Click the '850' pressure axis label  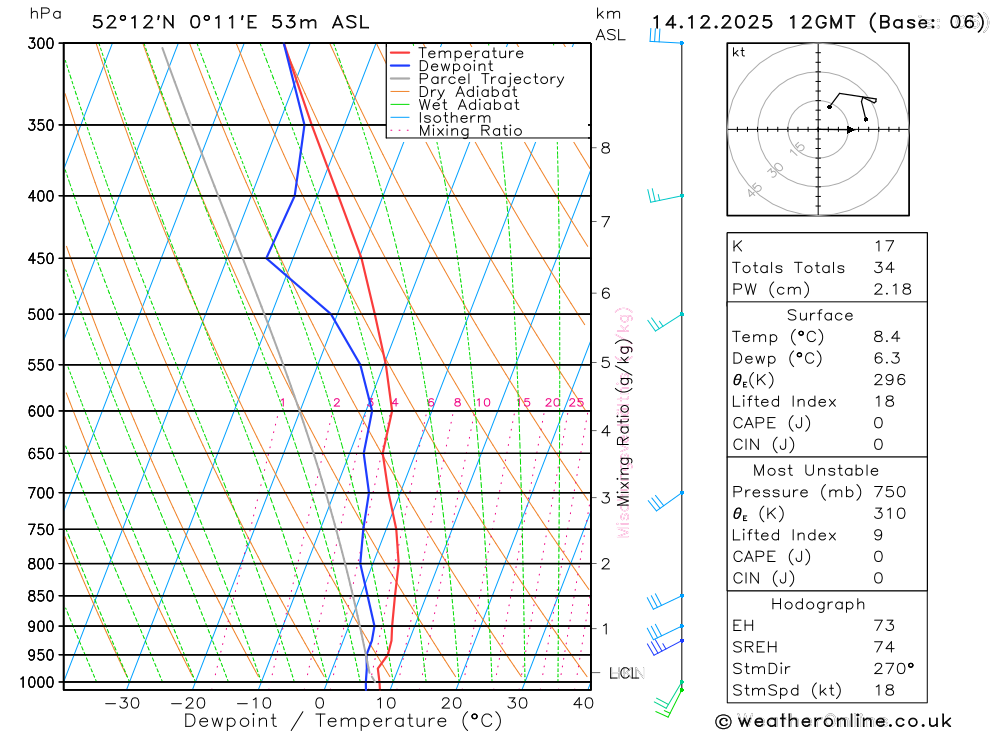coord(41,596)
